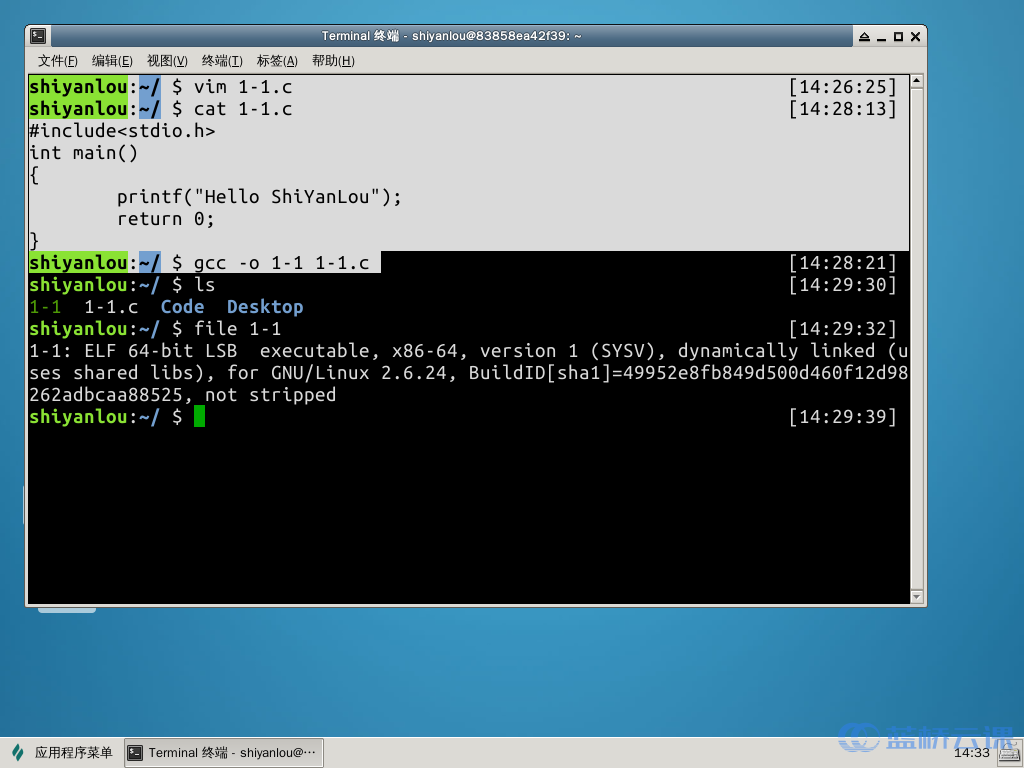The image size is (1024, 768).
Task: Click the scrollbar down arrow in terminal
Action: pyautogui.click(x=917, y=596)
